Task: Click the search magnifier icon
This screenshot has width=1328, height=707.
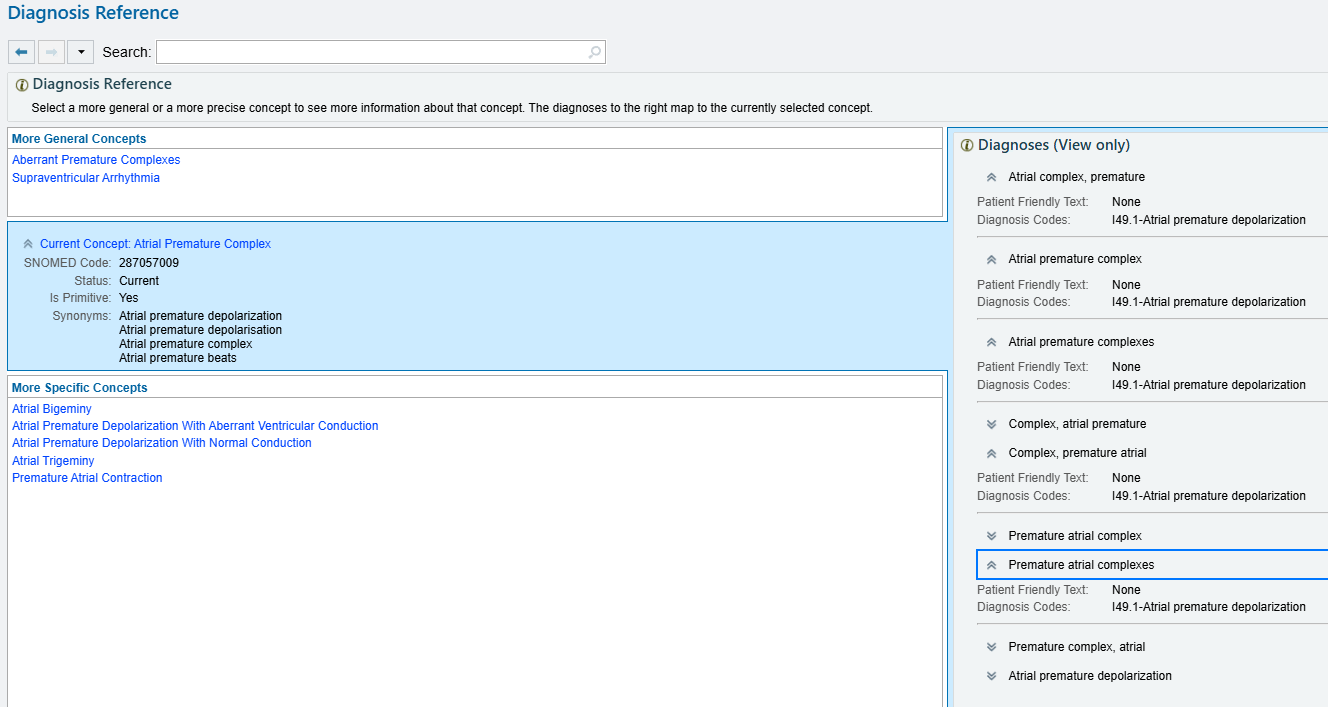Action: click(x=594, y=52)
